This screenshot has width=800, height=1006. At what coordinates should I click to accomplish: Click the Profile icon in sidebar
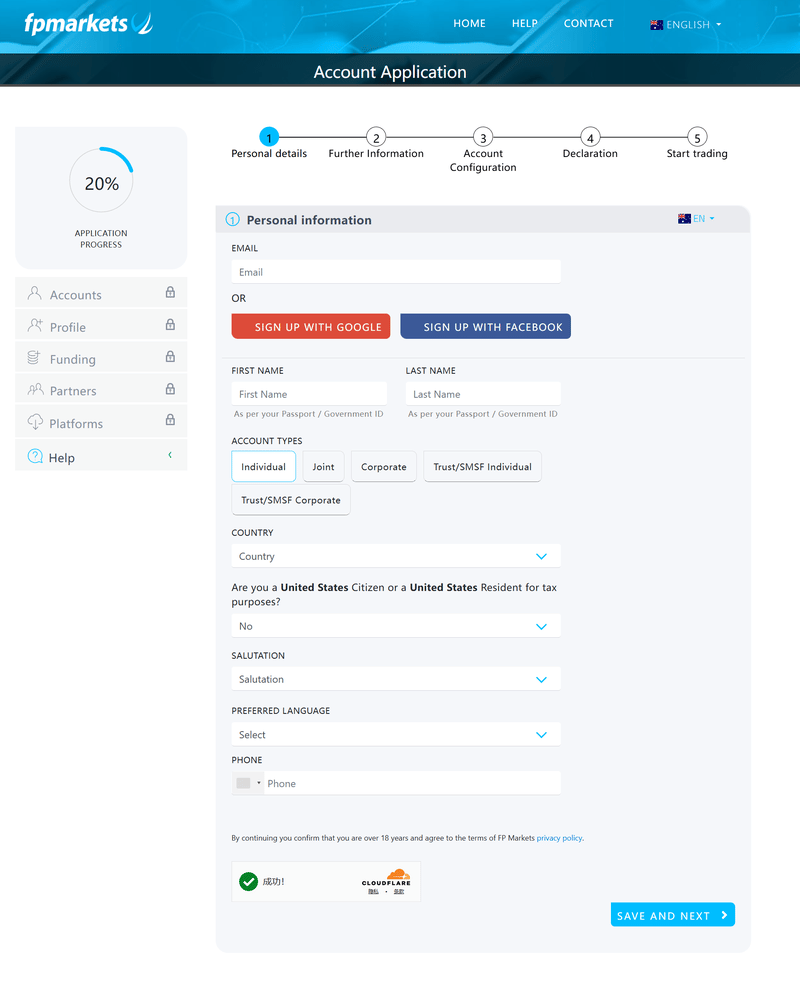[35, 326]
